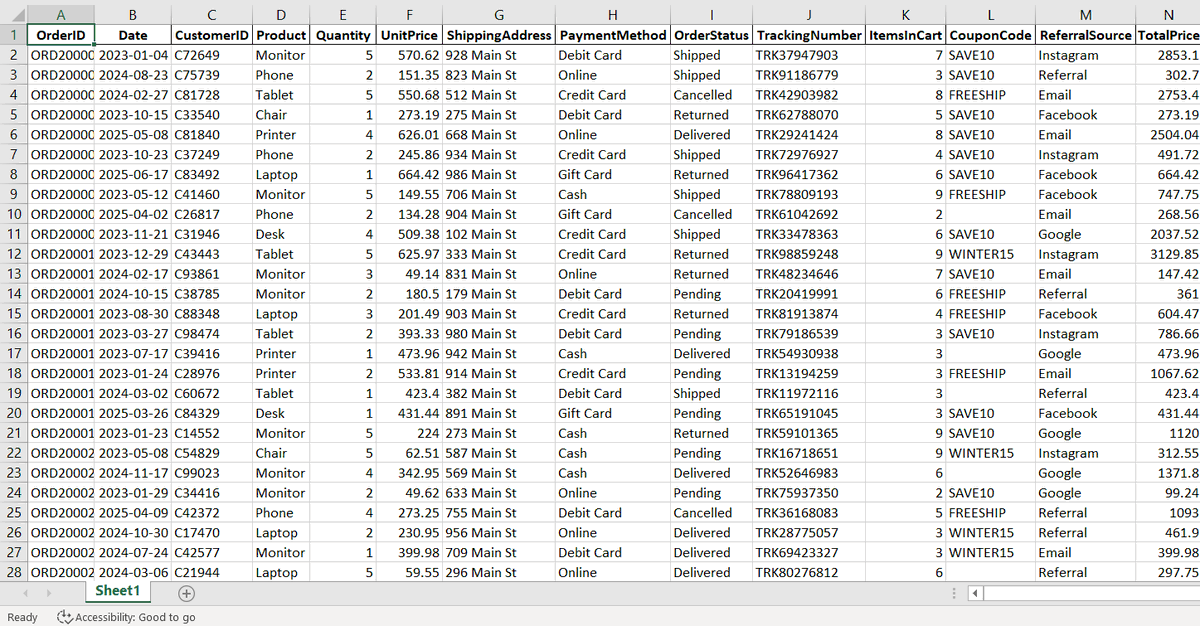Click the CustomerID header cell
1200x626 pixels.
212,35
